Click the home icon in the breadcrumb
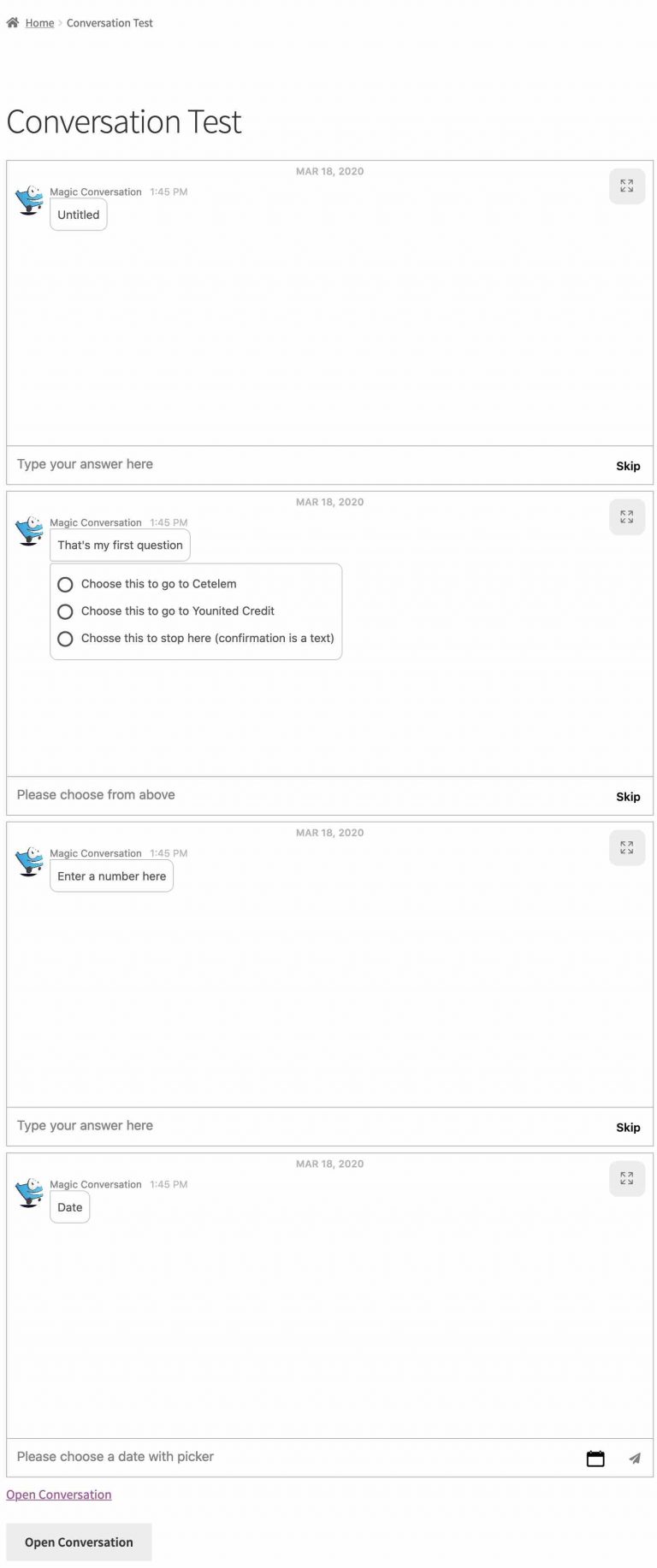 click(x=10, y=22)
